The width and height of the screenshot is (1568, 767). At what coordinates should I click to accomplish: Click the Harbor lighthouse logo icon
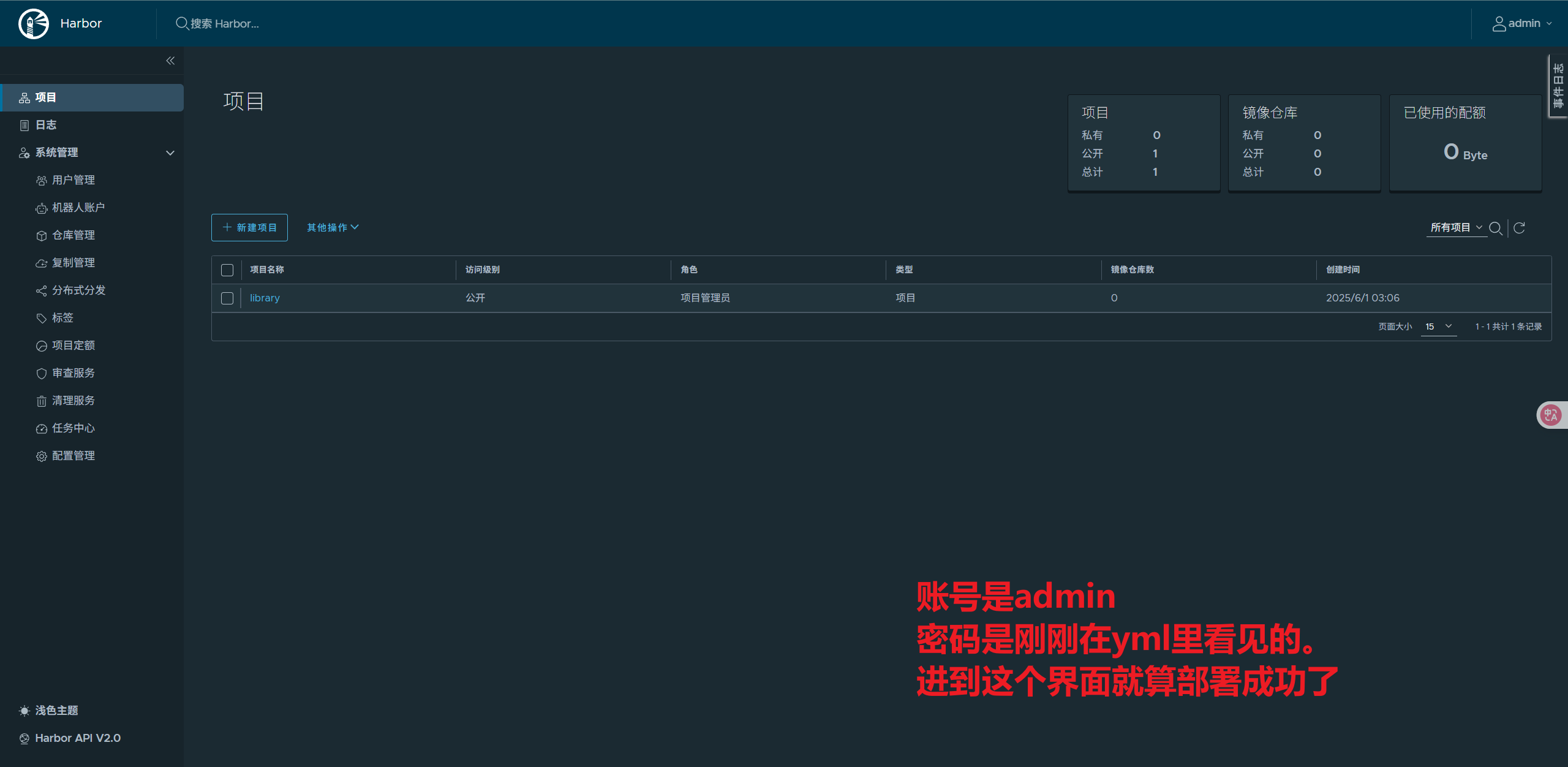(x=34, y=24)
